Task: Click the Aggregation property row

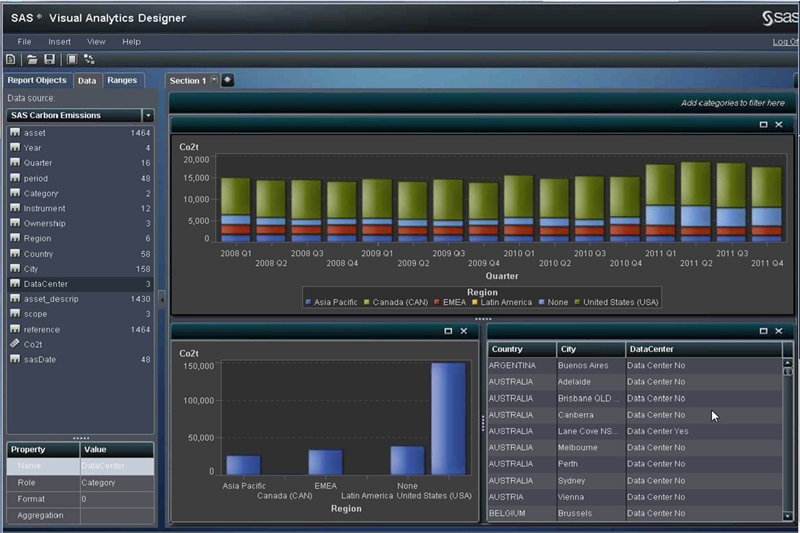Action: [80, 515]
